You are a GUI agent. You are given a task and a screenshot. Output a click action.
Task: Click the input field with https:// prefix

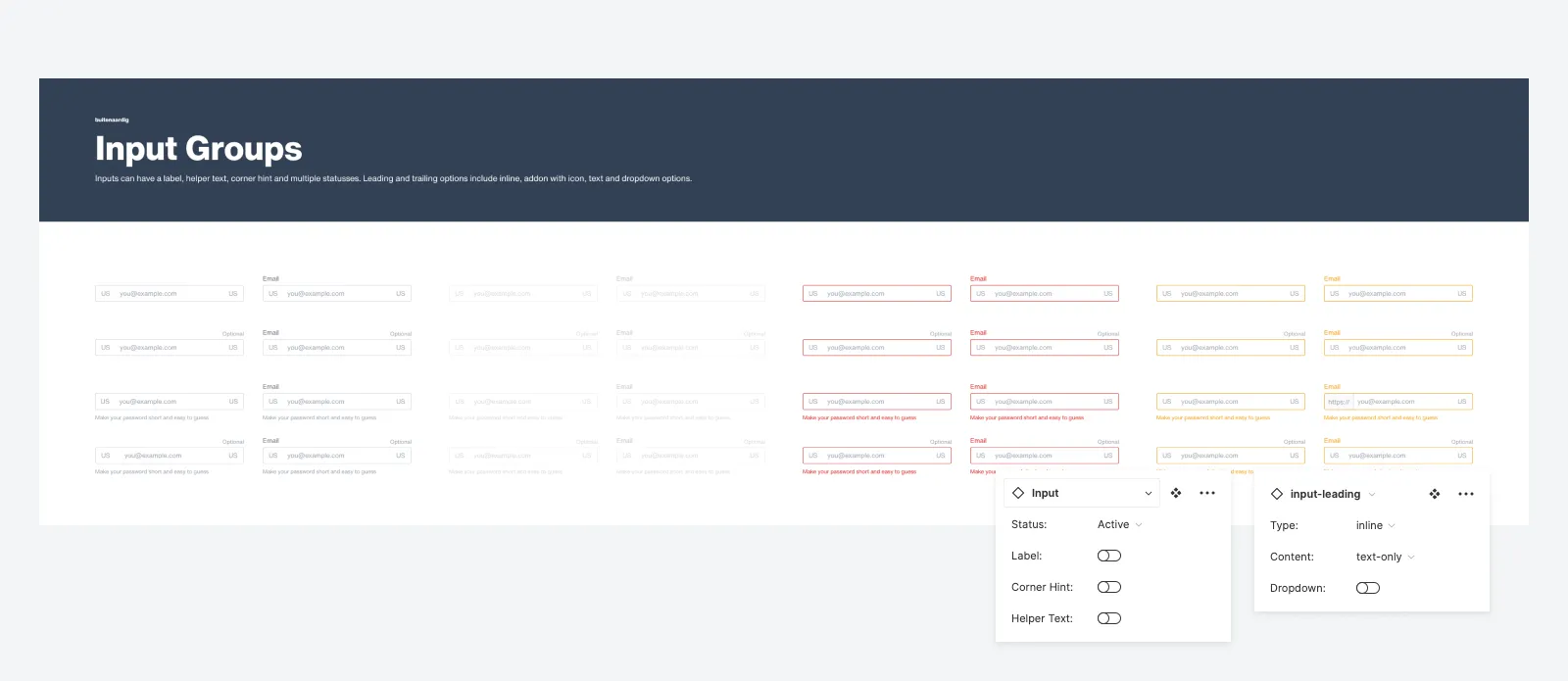click(1398, 402)
